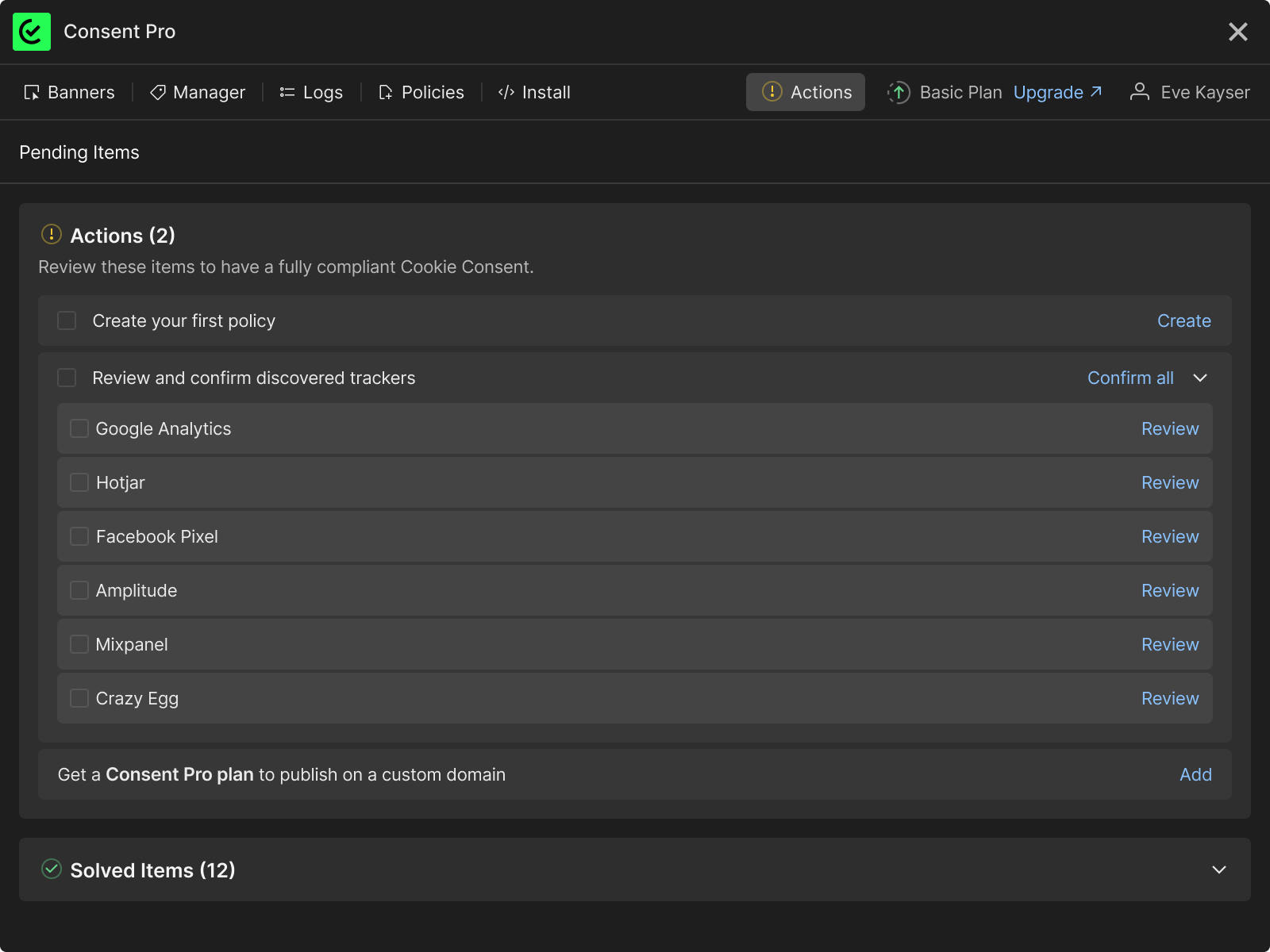The width and height of the screenshot is (1270, 952).
Task: Click Confirm all trackers link
Action: point(1130,378)
